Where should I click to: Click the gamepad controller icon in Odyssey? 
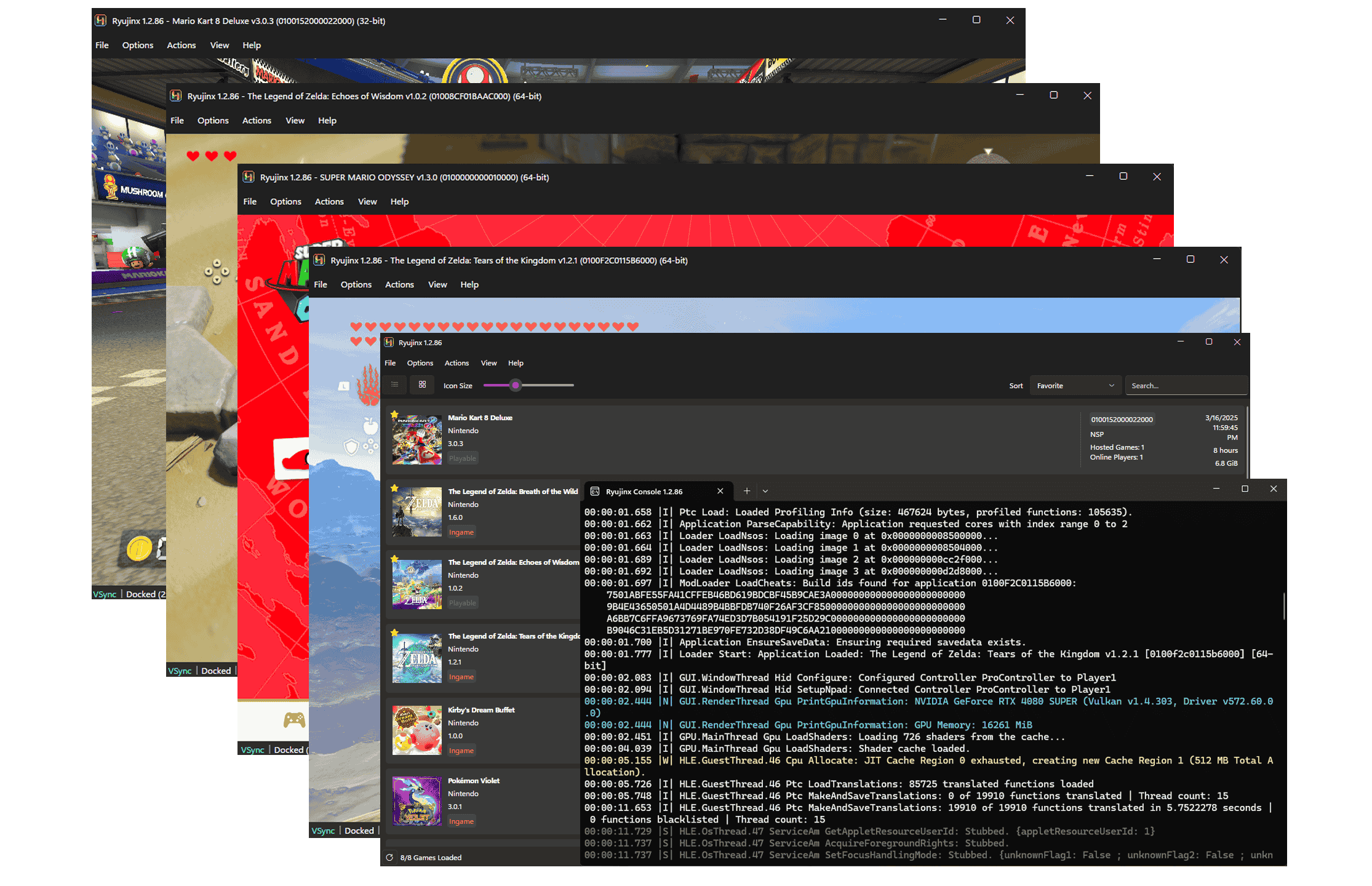coord(294,719)
